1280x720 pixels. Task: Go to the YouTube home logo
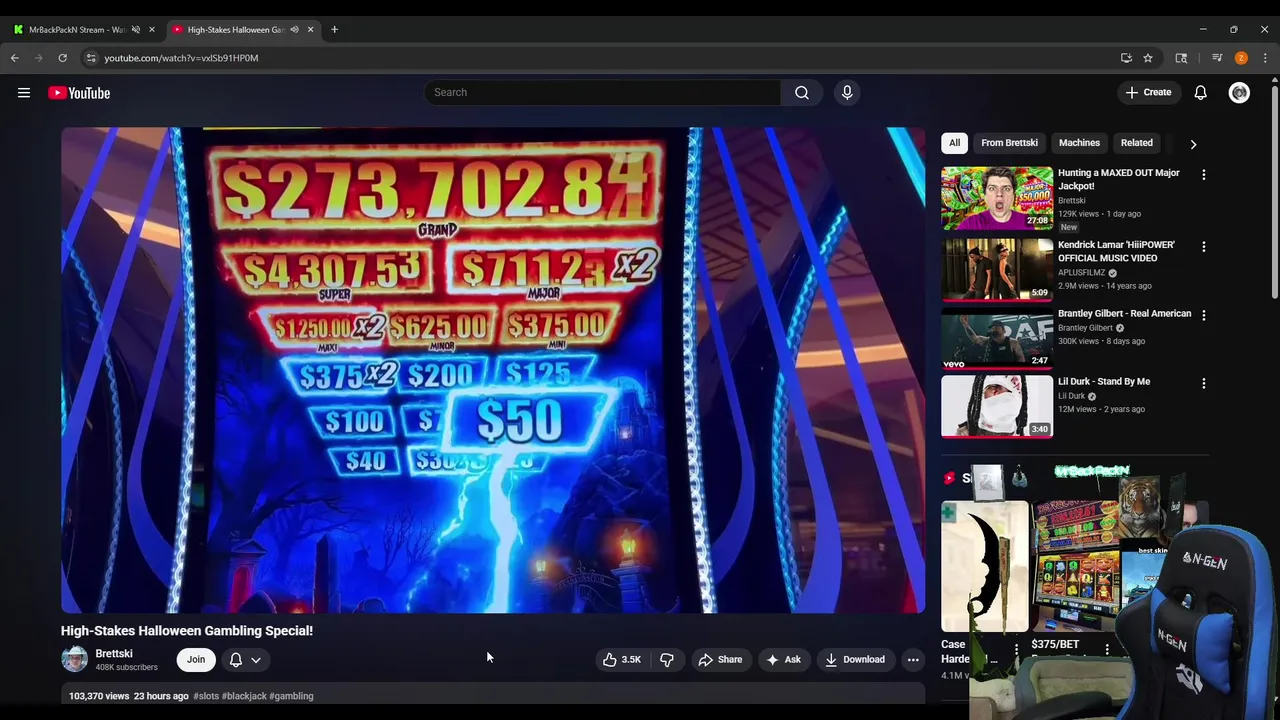pos(79,93)
